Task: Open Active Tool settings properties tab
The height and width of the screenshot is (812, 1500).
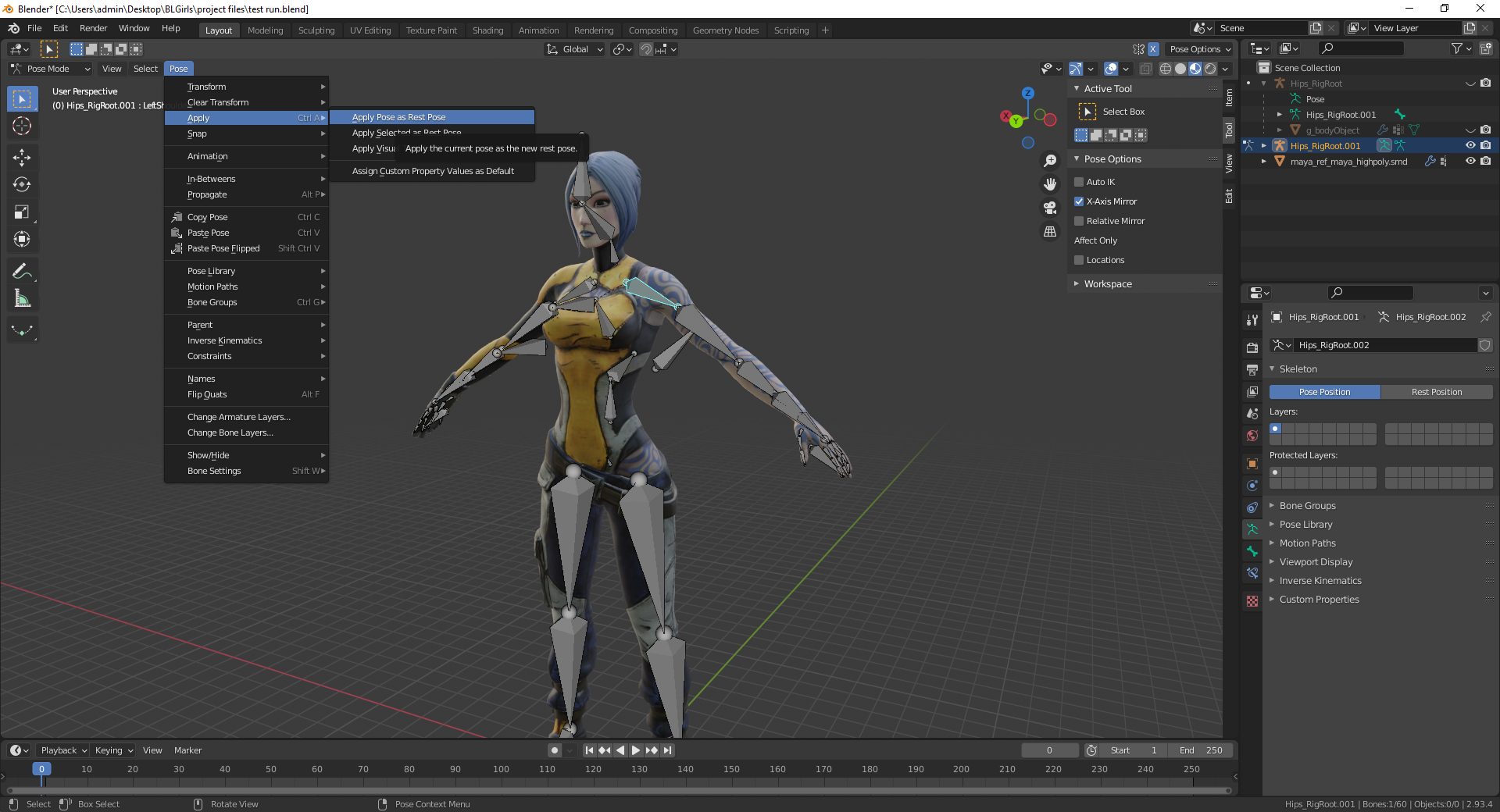Action: (x=1252, y=319)
